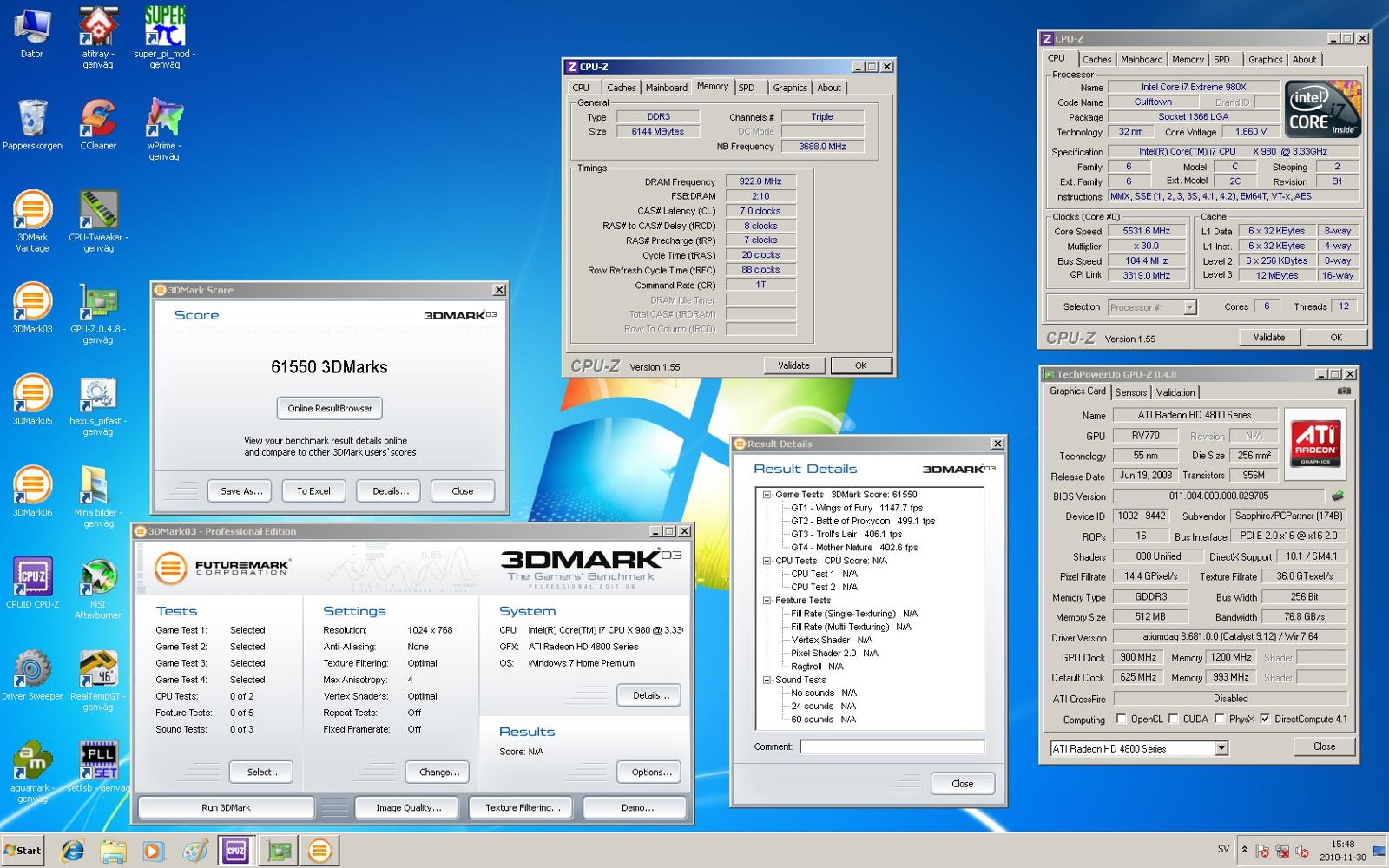
Task: Open the RealTempGT shortcut icon
Action: tap(98, 681)
